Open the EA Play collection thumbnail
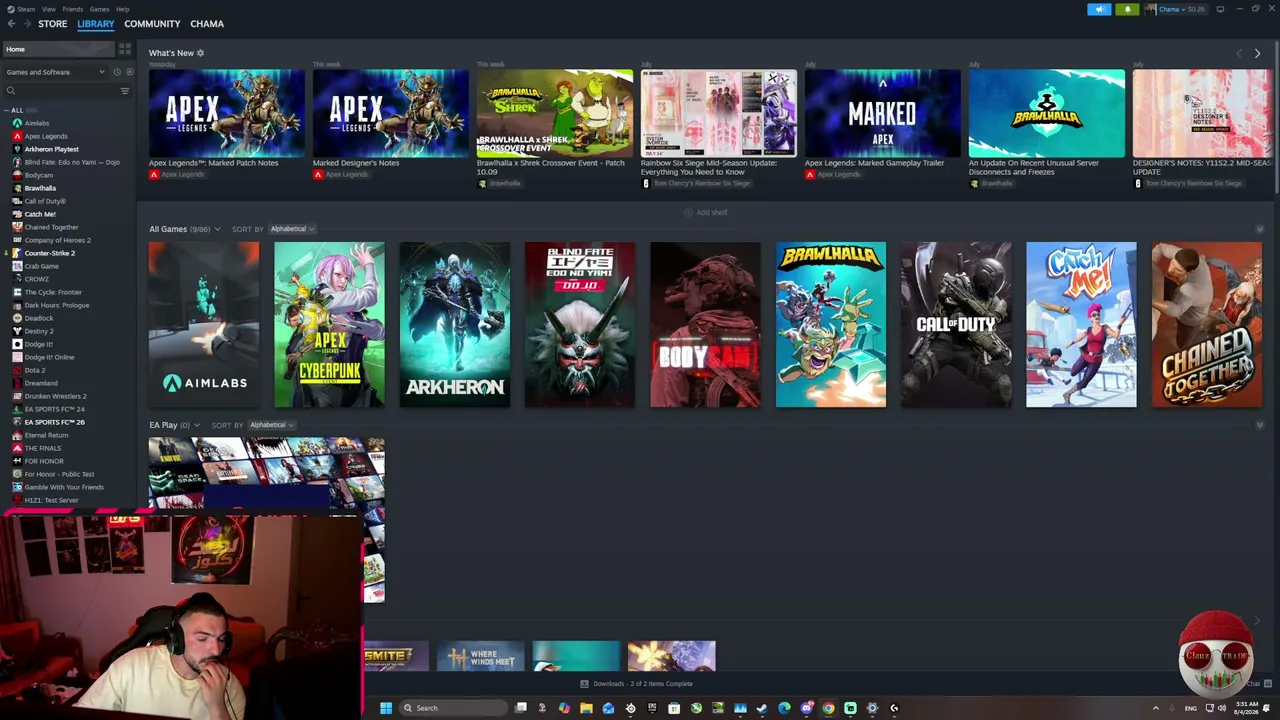 (267, 520)
